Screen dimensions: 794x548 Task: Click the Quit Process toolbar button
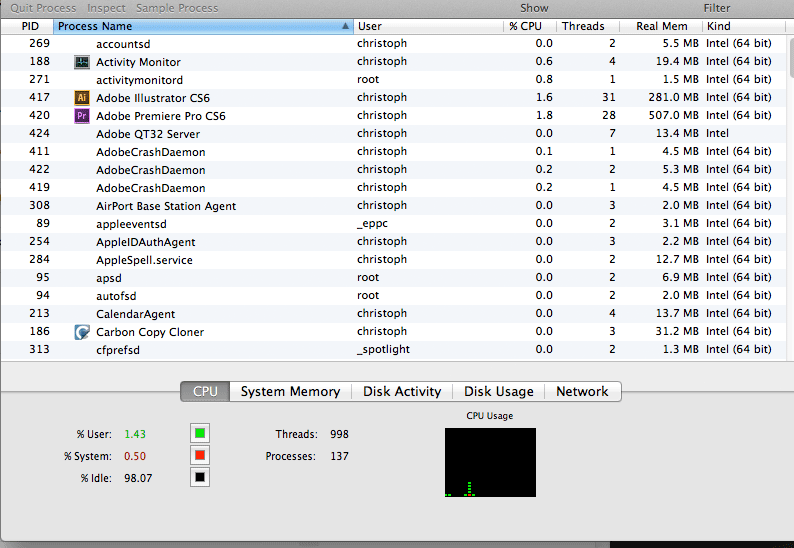point(43,8)
